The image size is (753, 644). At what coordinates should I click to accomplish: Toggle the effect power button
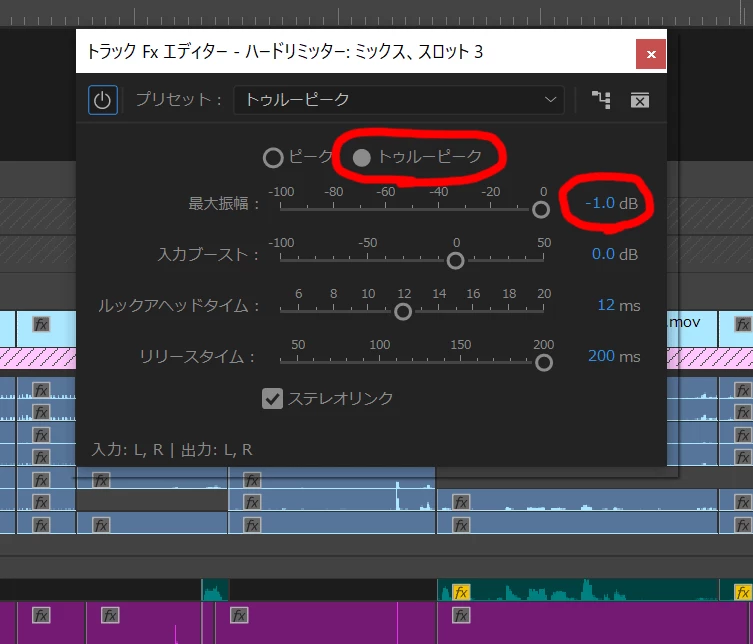point(103,100)
